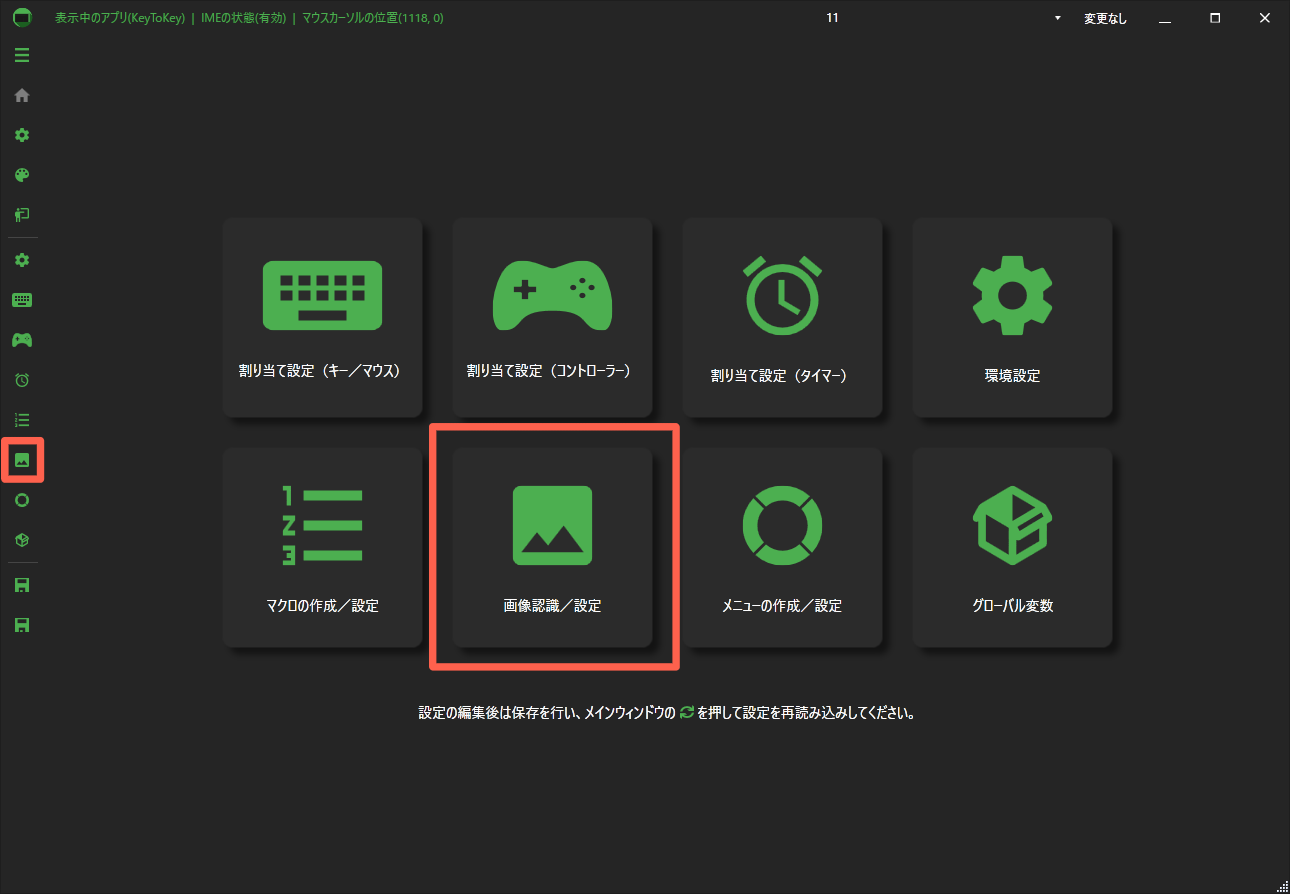
Task: Click the gear icon above the keyboard icon
Action: (22, 260)
